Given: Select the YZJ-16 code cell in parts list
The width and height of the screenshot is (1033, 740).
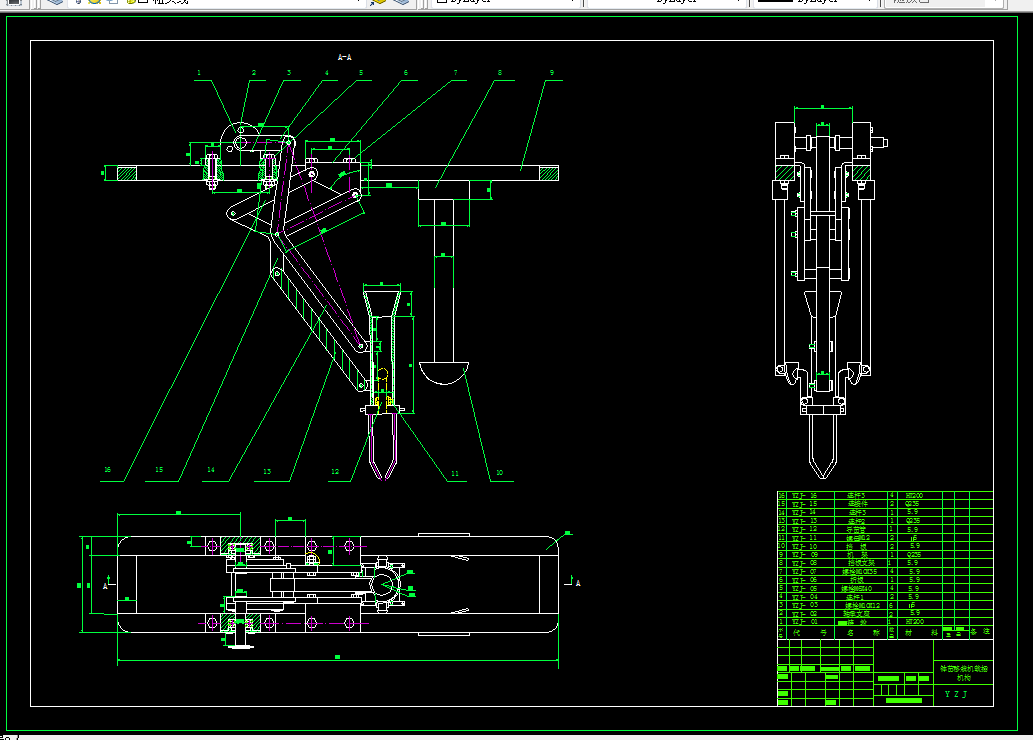Looking at the screenshot, I should coord(810,496).
